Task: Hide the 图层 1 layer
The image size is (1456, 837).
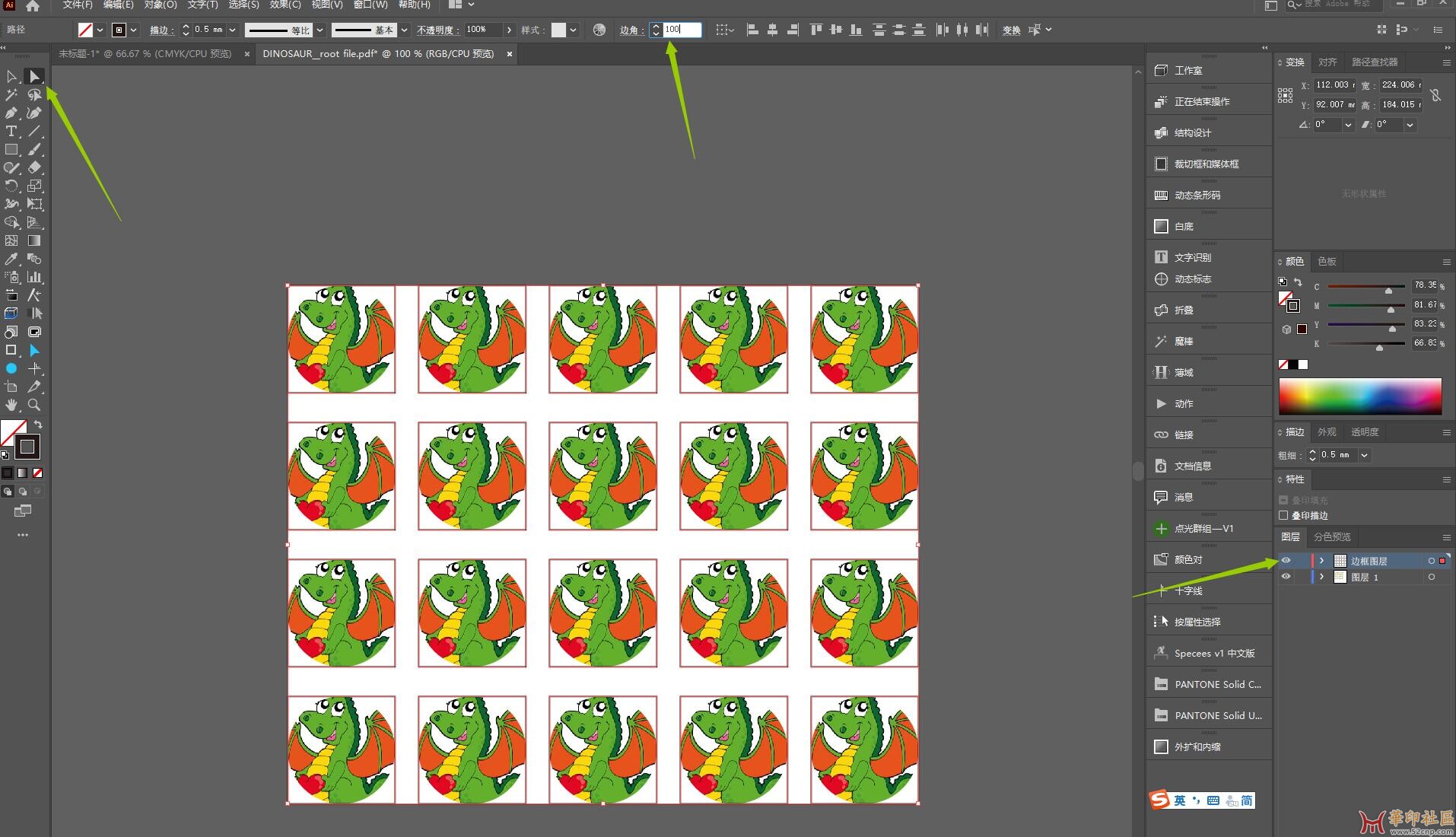Action: coord(1286,577)
